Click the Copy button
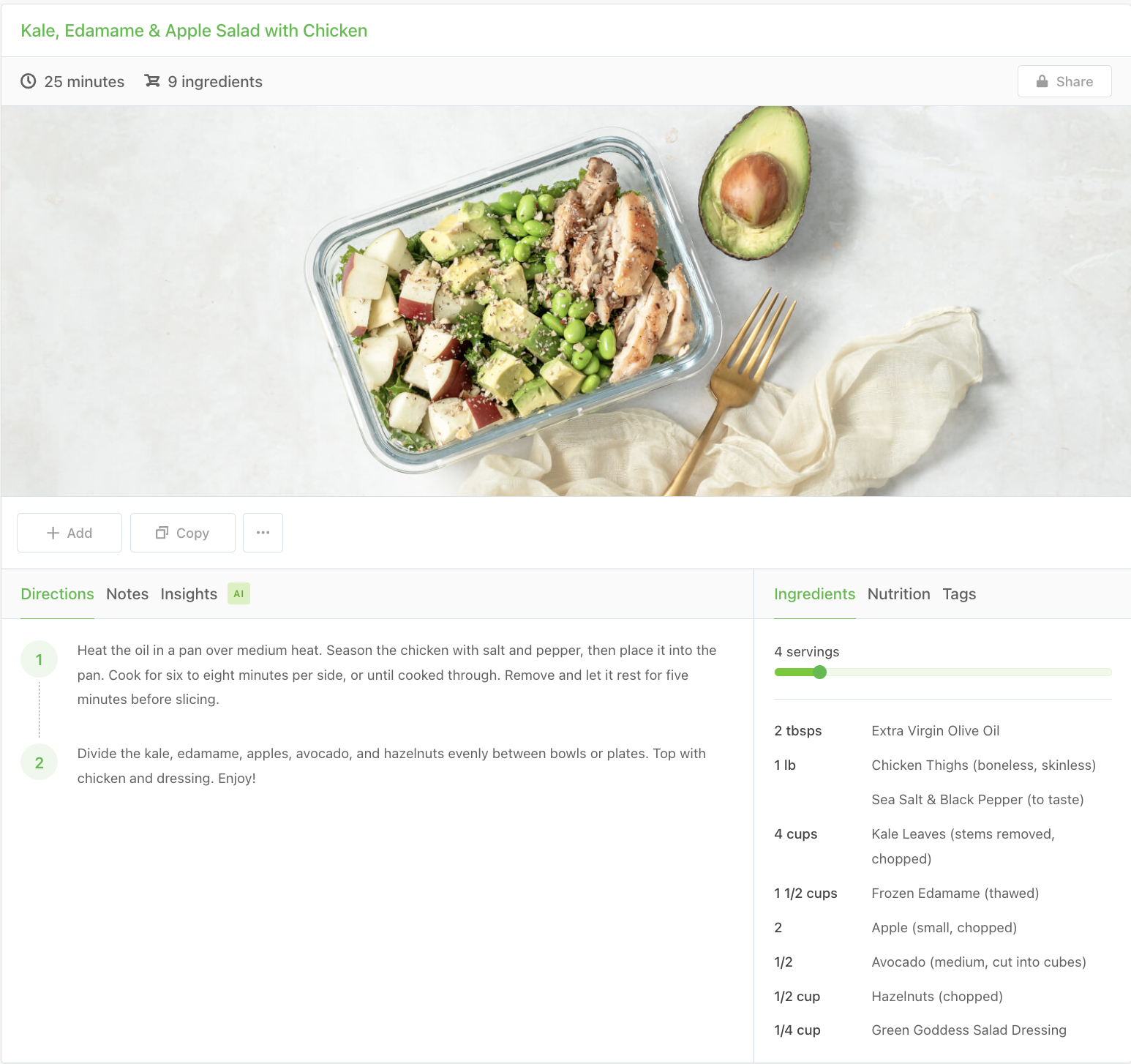The height and width of the screenshot is (1064, 1131). (183, 533)
